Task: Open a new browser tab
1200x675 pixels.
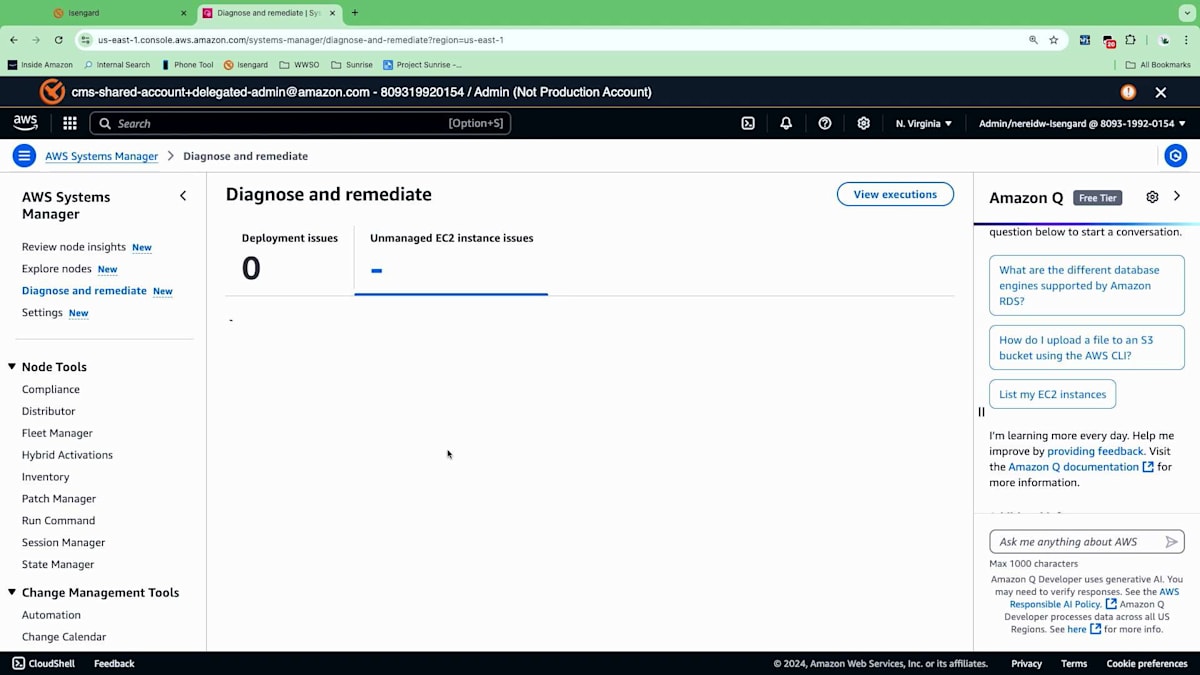Action: (x=355, y=13)
